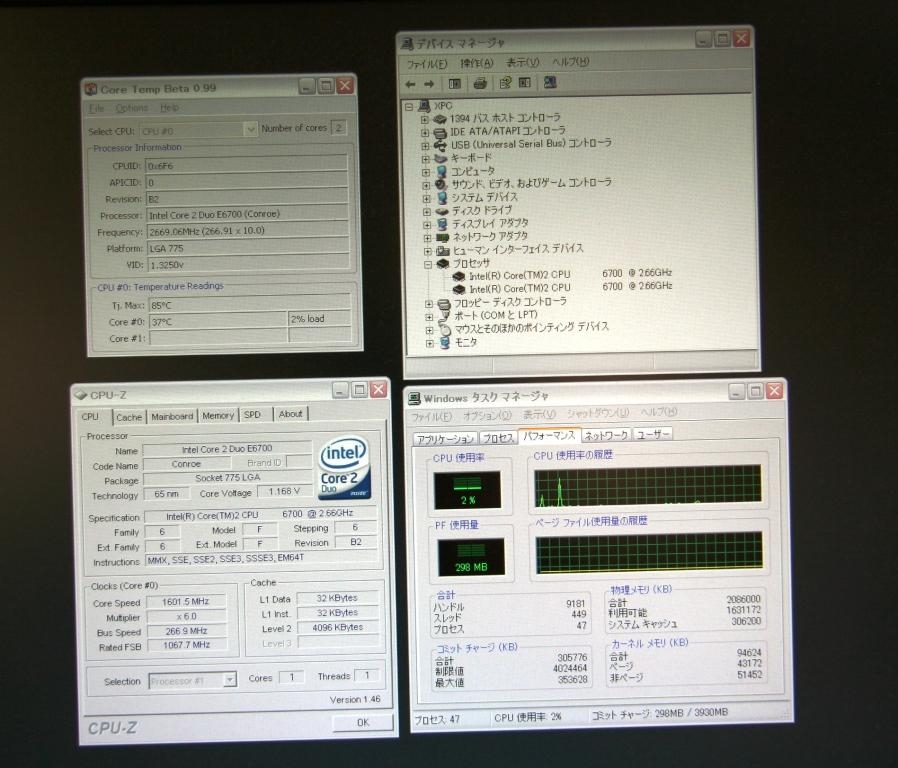Click the back arrow in Device Manager toolbar
This screenshot has width=898, height=768.
410,84
